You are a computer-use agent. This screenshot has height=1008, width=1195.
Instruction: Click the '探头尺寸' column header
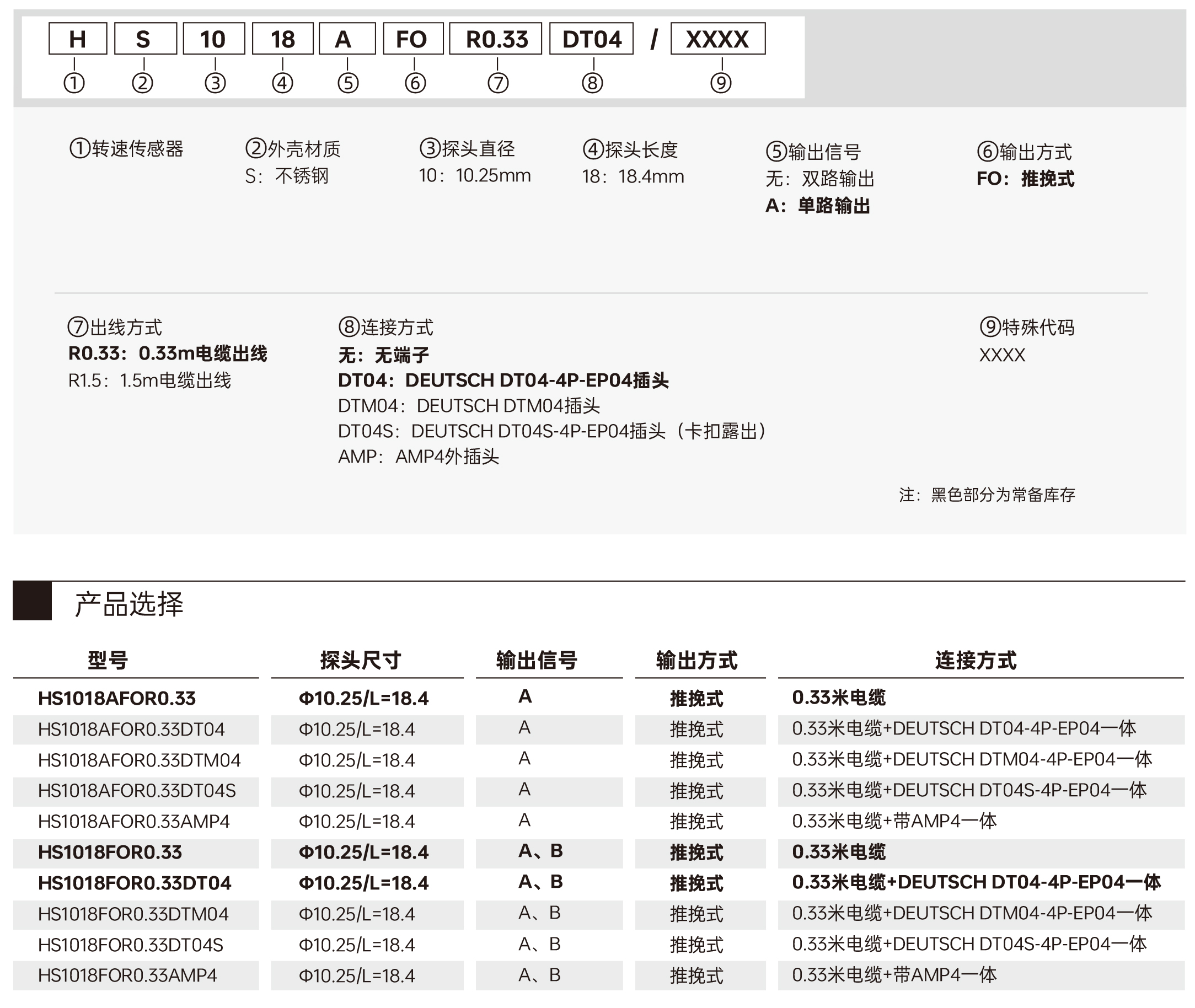click(x=361, y=661)
